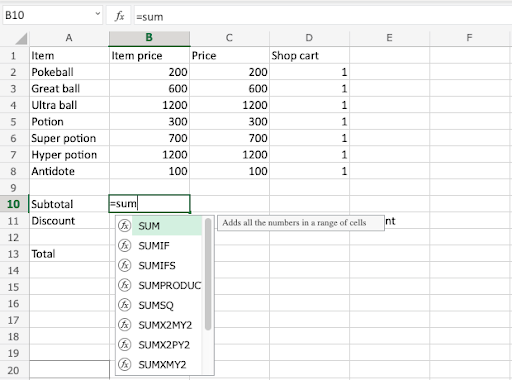The height and width of the screenshot is (380, 512).
Task: Click the fx icon beside SUMPRODUCT
Action: (x=124, y=285)
